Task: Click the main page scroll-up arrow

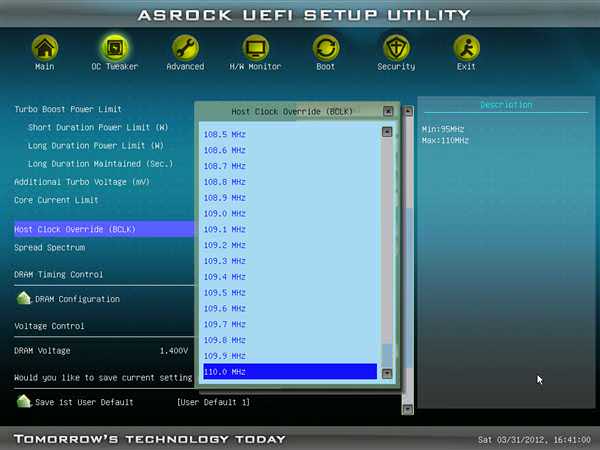Action: pyautogui.click(x=408, y=111)
